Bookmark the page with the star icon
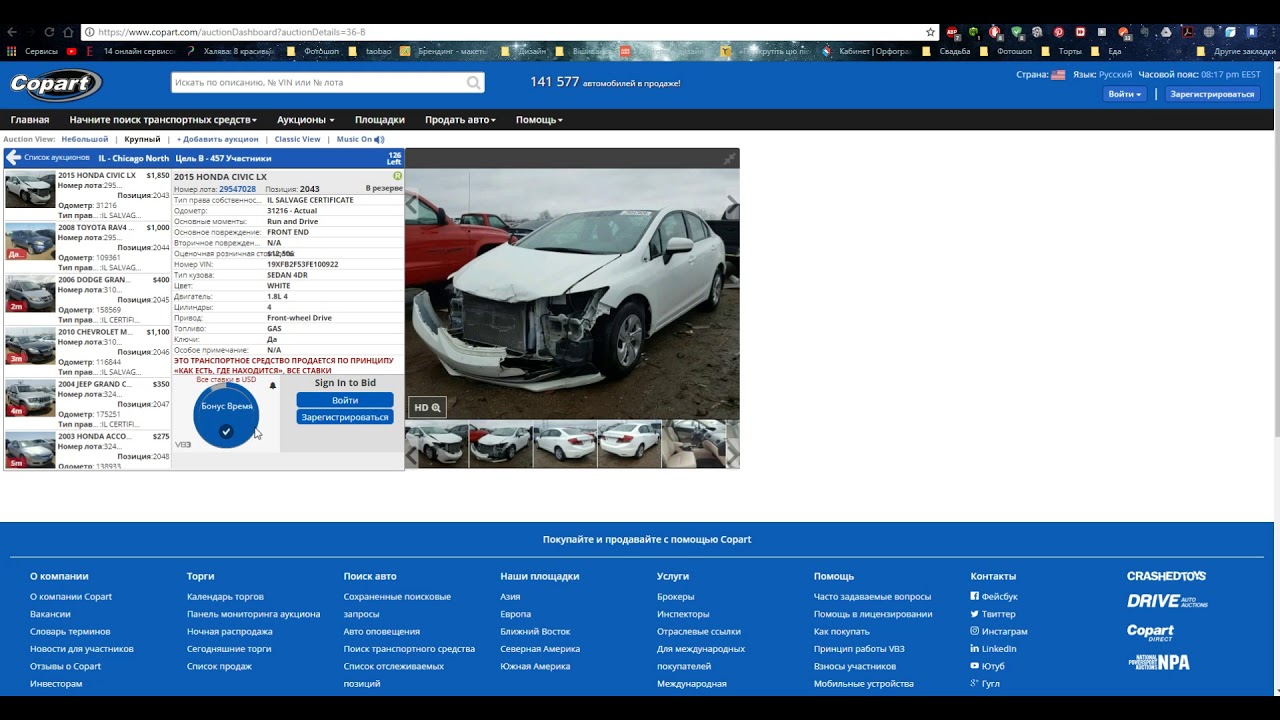Screen dimensions: 1280x720 coord(930,32)
